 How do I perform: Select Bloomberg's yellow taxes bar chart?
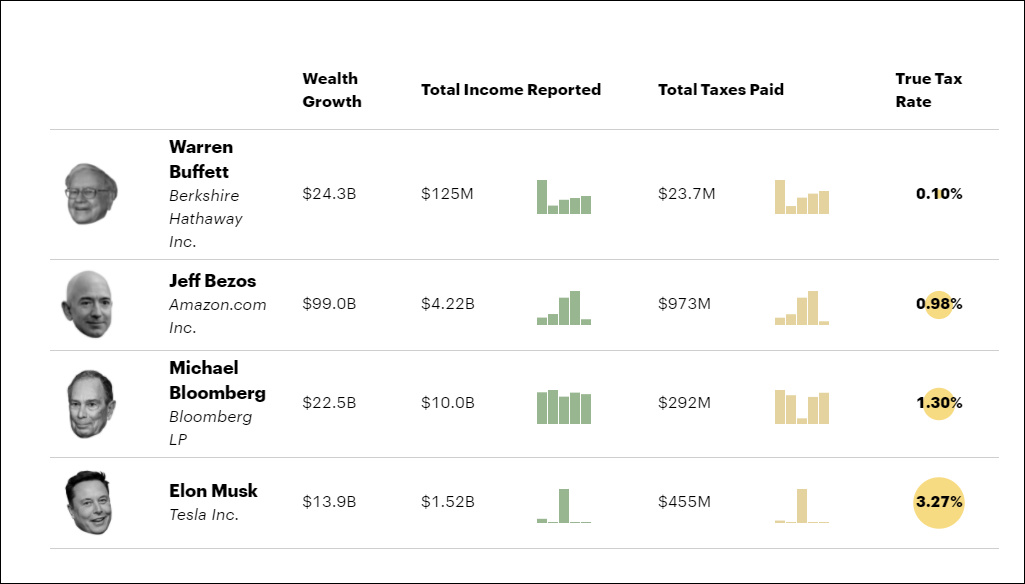pyautogui.click(x=802, y=407)
